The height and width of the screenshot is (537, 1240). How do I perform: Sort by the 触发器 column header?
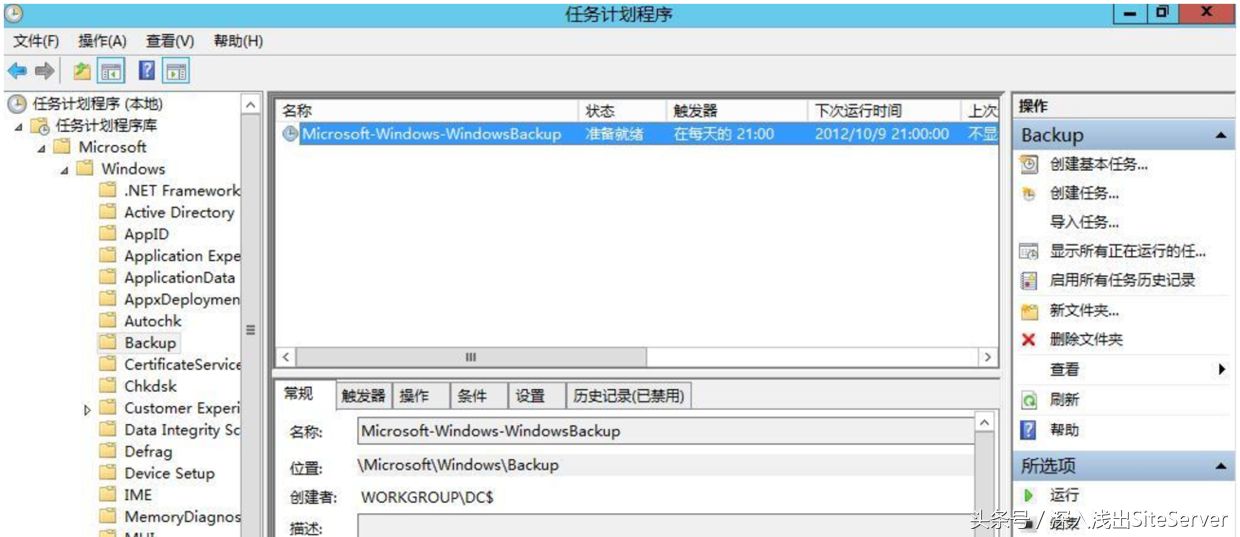737,111
